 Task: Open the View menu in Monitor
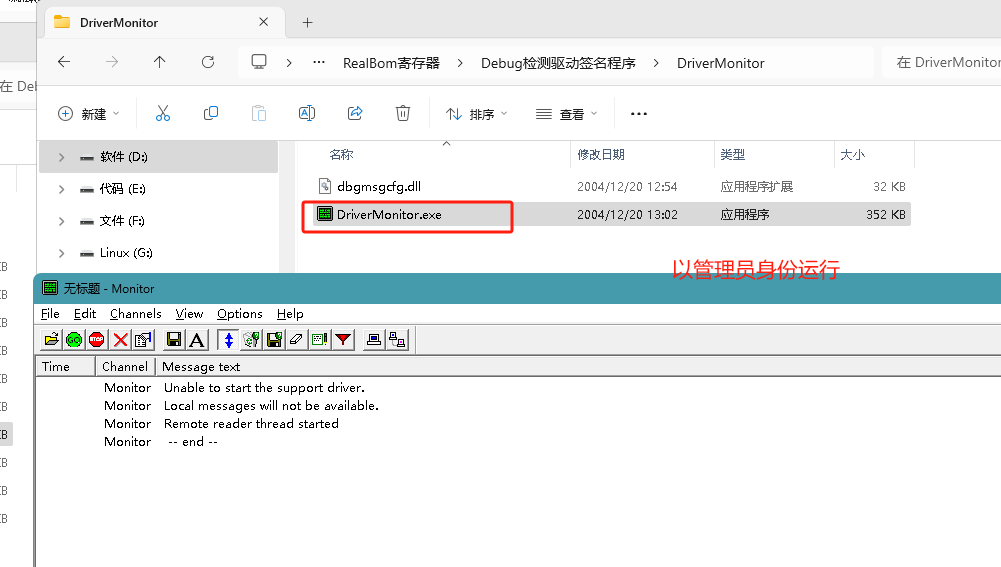189,314
